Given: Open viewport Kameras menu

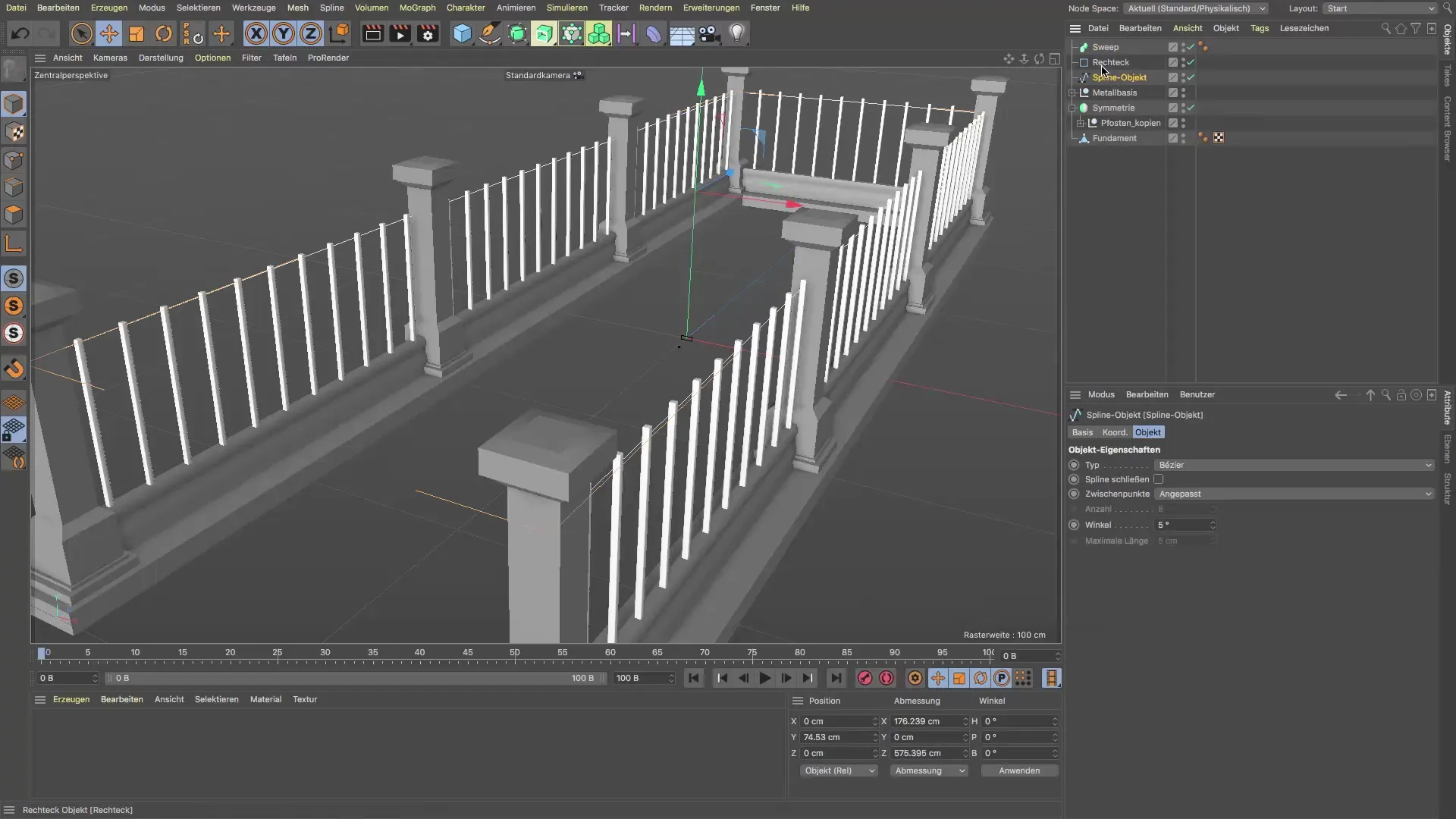Looking at the screenshot, I should point(110,58).
